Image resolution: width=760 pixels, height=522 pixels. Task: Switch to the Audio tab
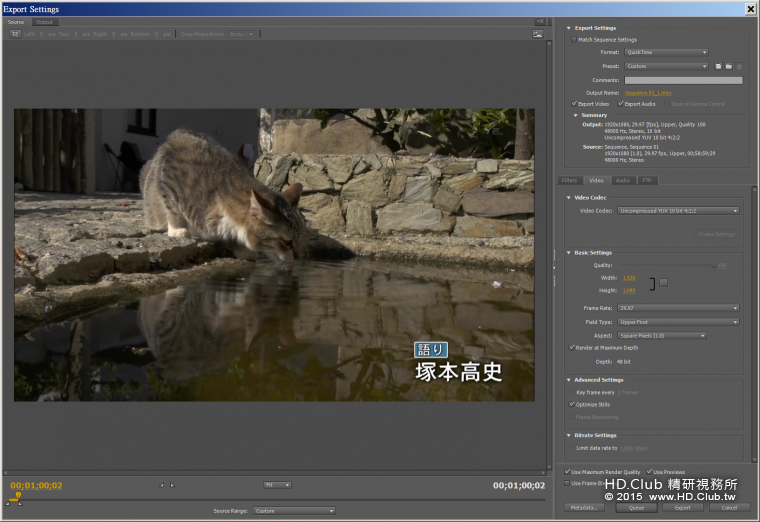tap(622, 180)
